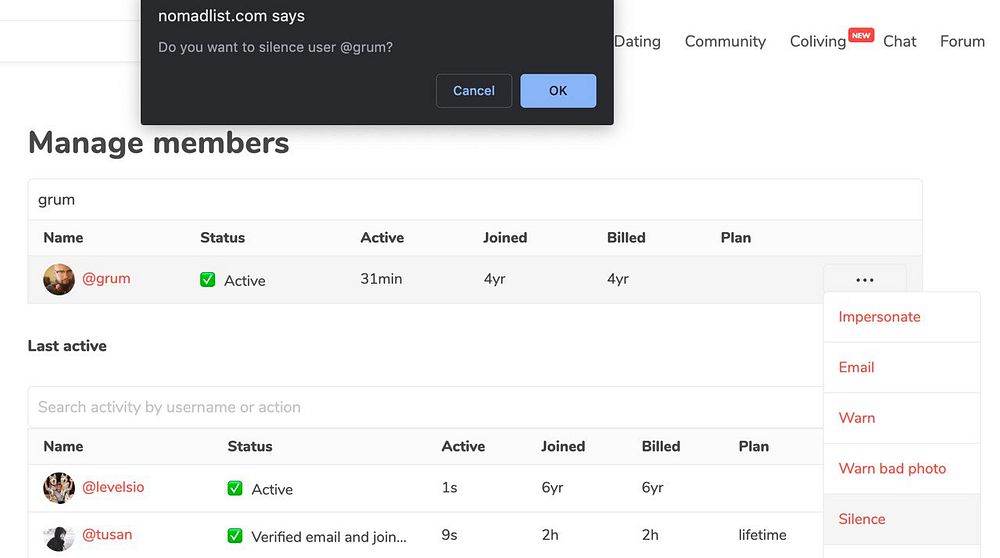Choose Email in the actions menu
The width and height of the screenshot is (1000, 558).
point(856,367)
